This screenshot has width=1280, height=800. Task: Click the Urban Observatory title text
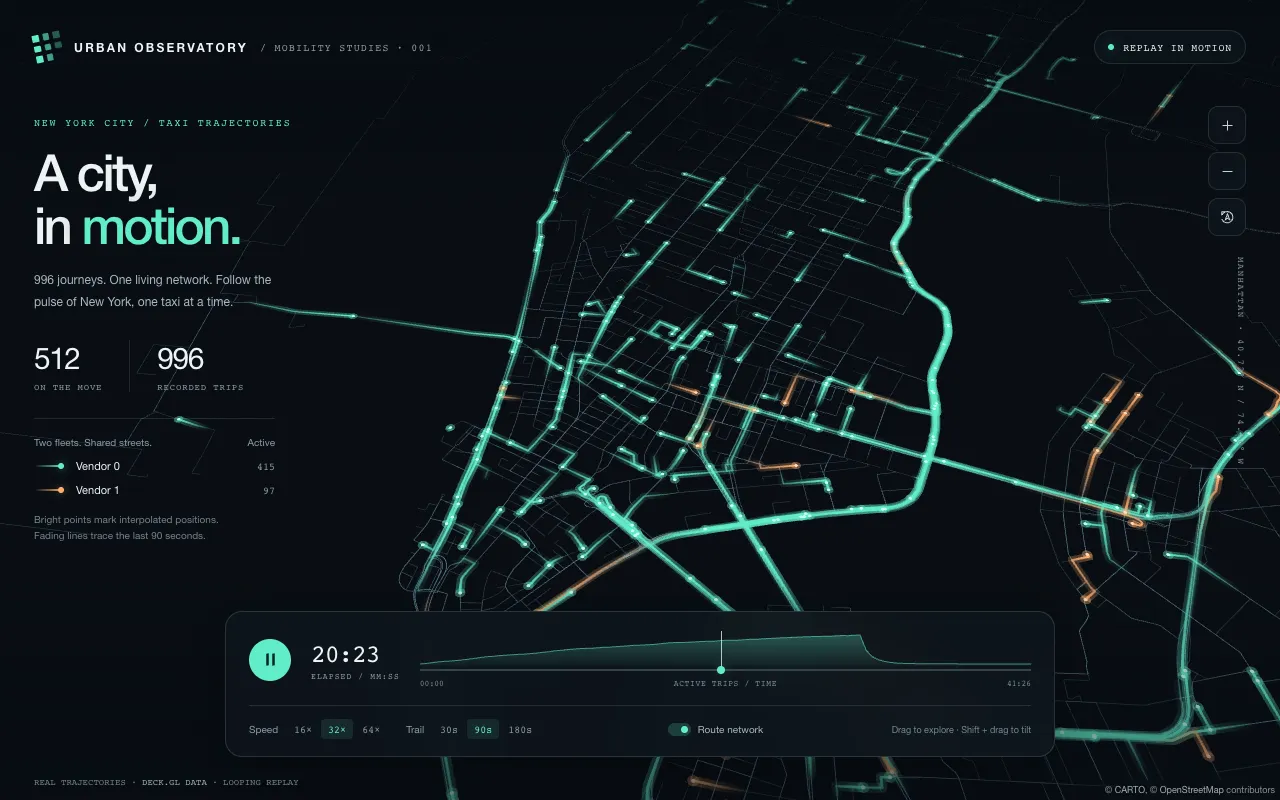pyautogui.click(x=161, y=48)
